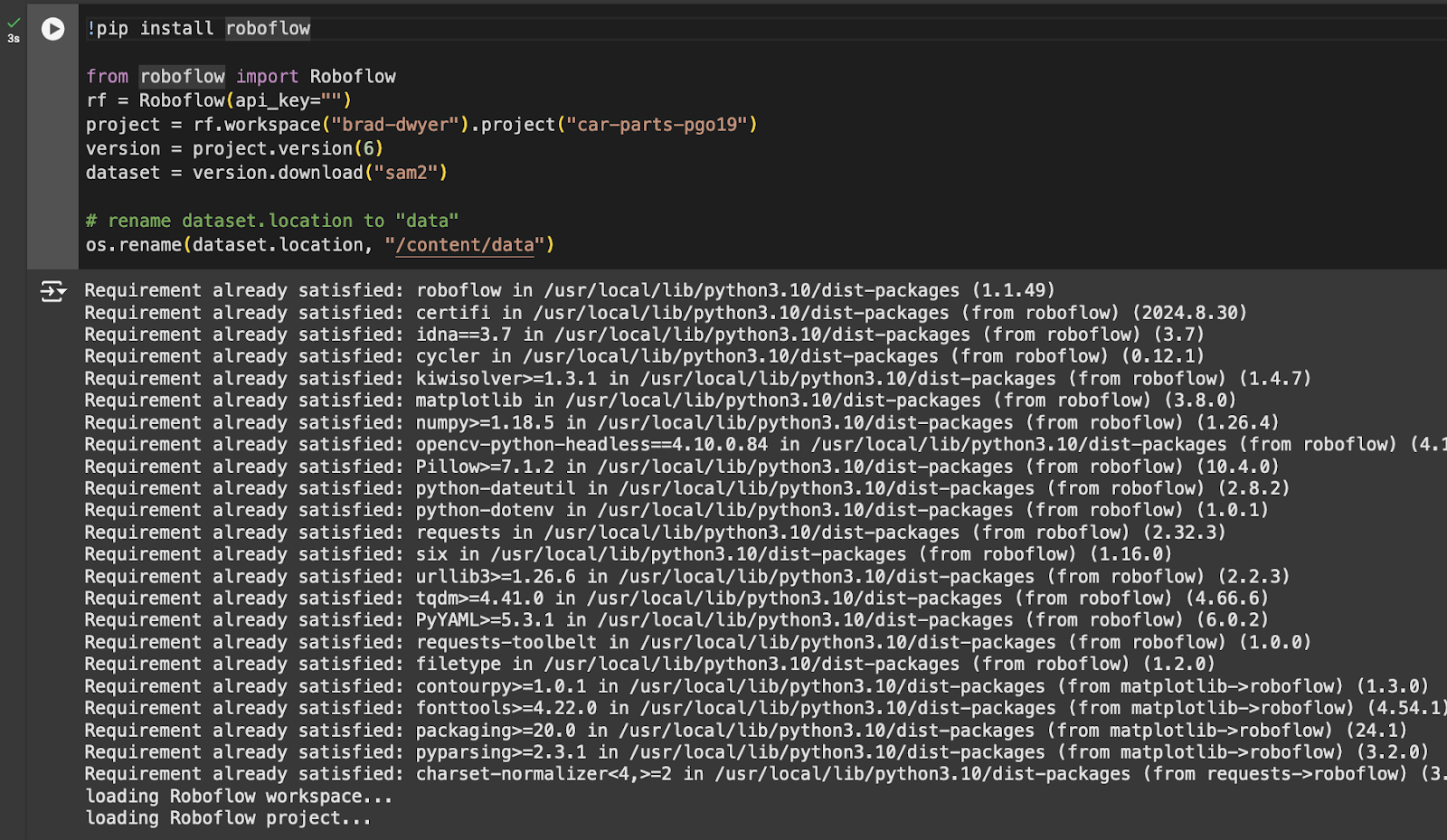This screenshot has height=840, width=1447.
Task: Click output line for fonttools>=4.22.0
Action: click(766, 708)
